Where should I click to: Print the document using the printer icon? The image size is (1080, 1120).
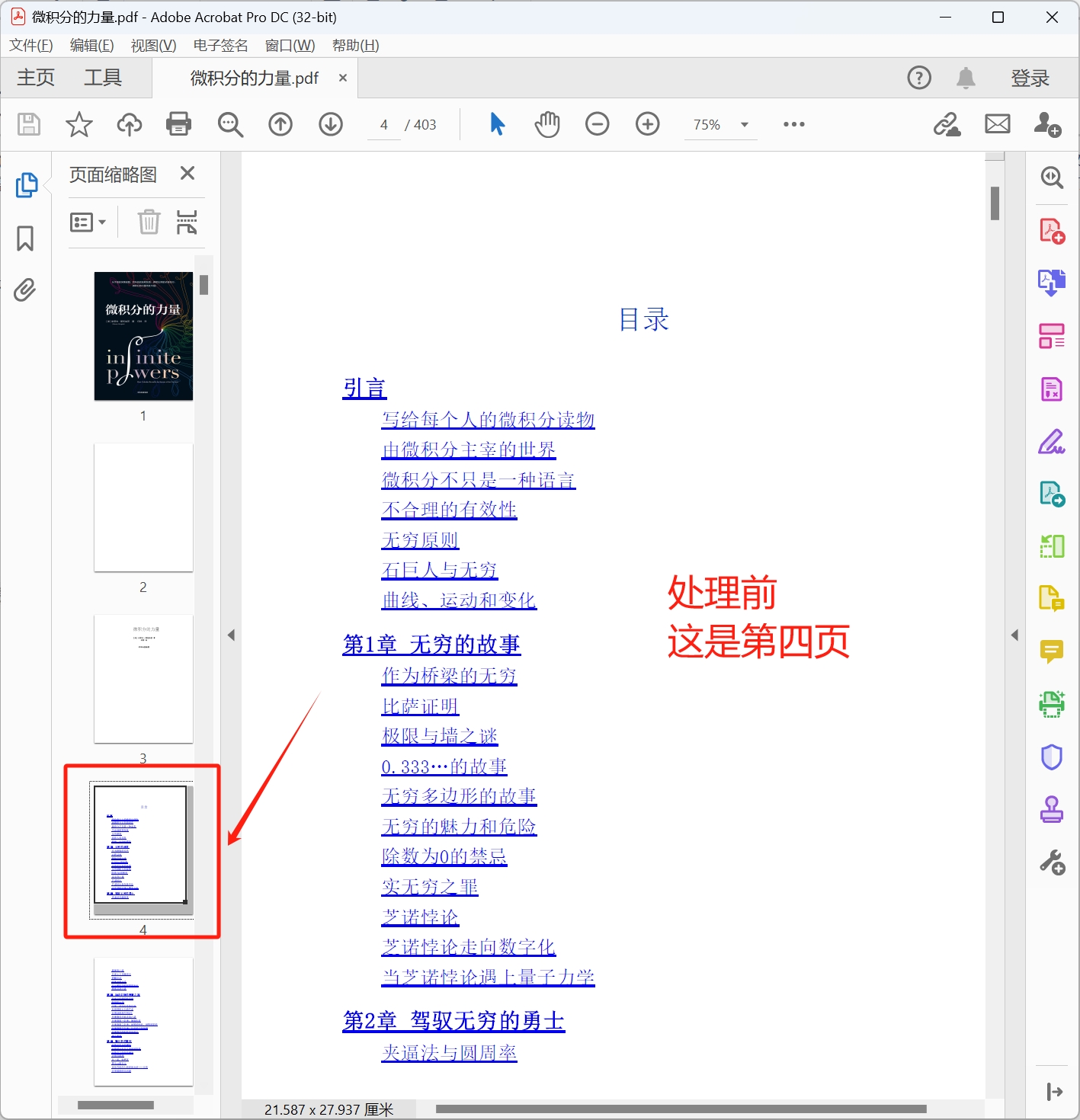pyautogui.click(x=178, y=124)
